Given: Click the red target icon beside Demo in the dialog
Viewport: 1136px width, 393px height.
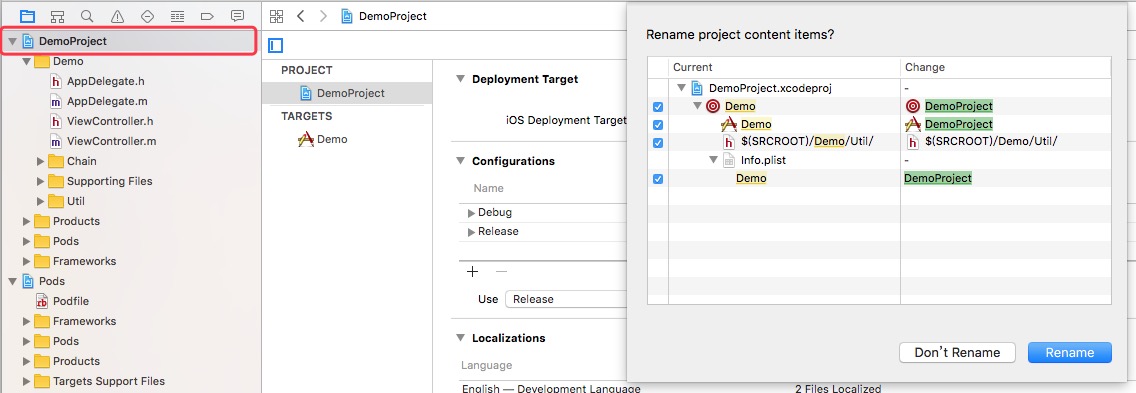Looking at the screenshot, I should click(713, 107).
